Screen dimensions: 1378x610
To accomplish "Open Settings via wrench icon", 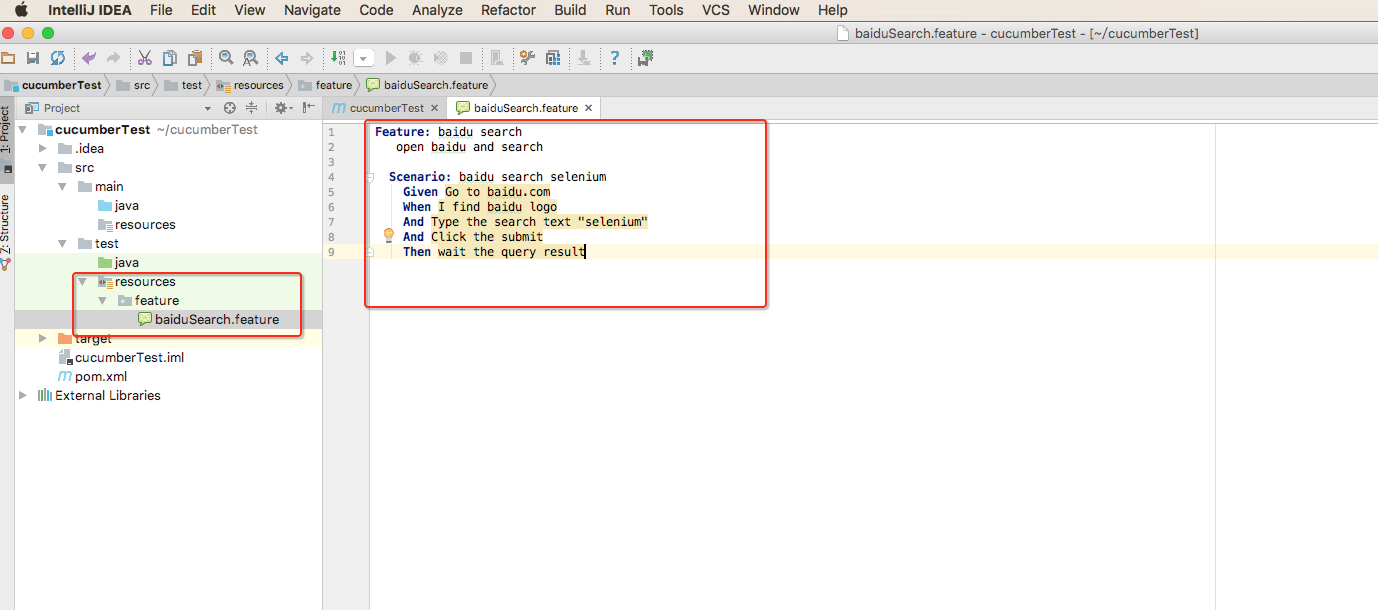I will point(526,58).
